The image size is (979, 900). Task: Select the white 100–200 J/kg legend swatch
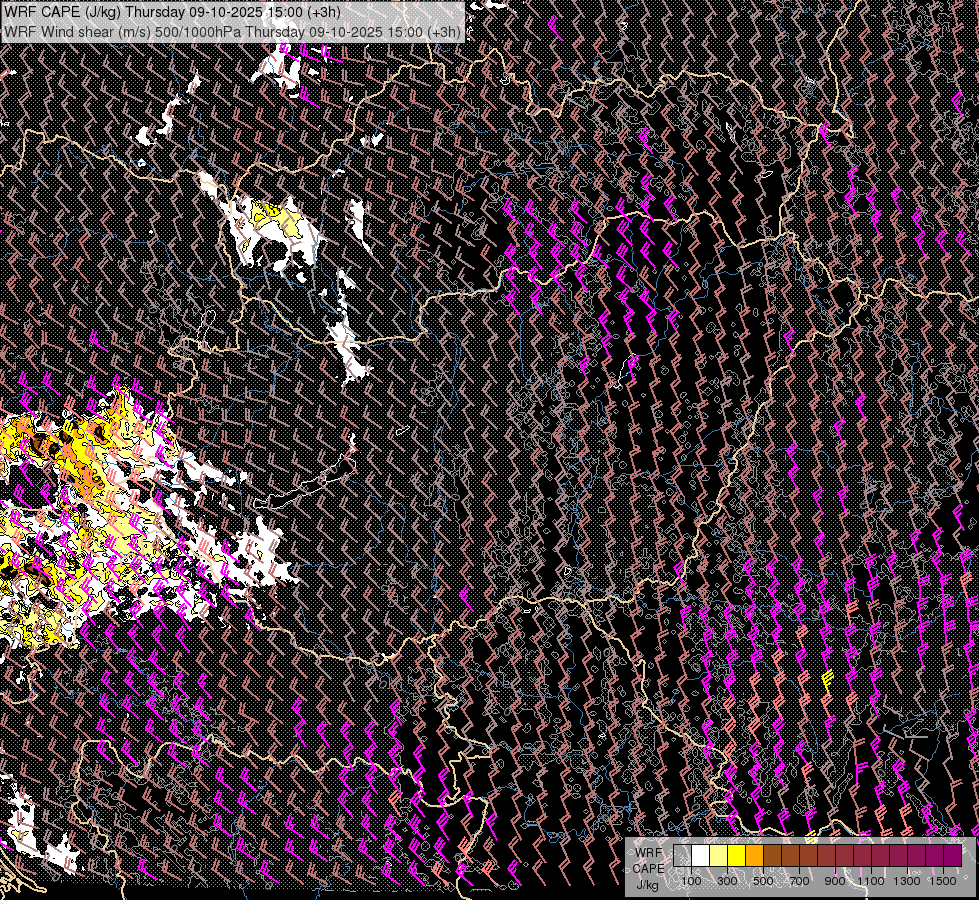pyautogui.click(x=701, y=856)
